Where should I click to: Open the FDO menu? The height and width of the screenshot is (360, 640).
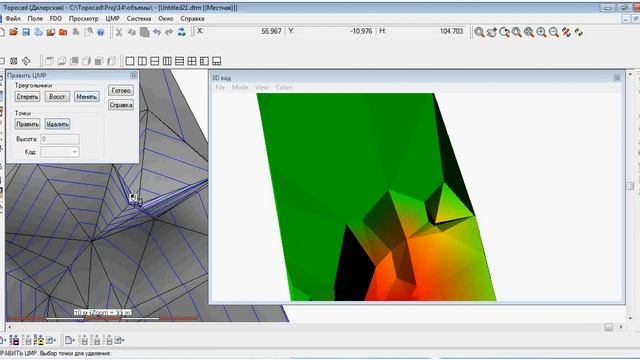pyautogui.click(x=56, y=19)
